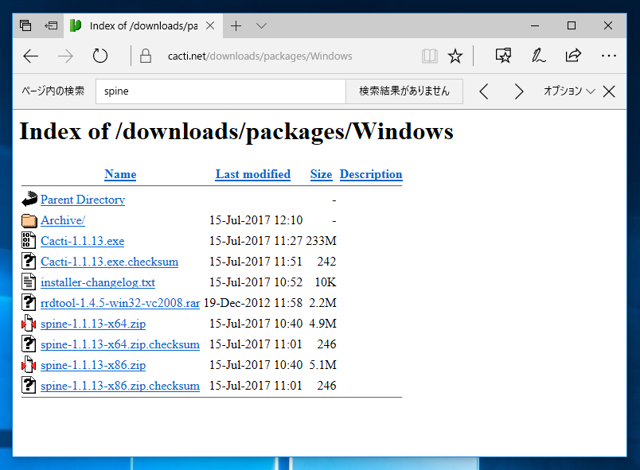The width and height of the screenshot is (640, 470).
Task: Click unknown-file icon beside spine x86 checksum
Action: pyautogui.click(x=29, y=385)
